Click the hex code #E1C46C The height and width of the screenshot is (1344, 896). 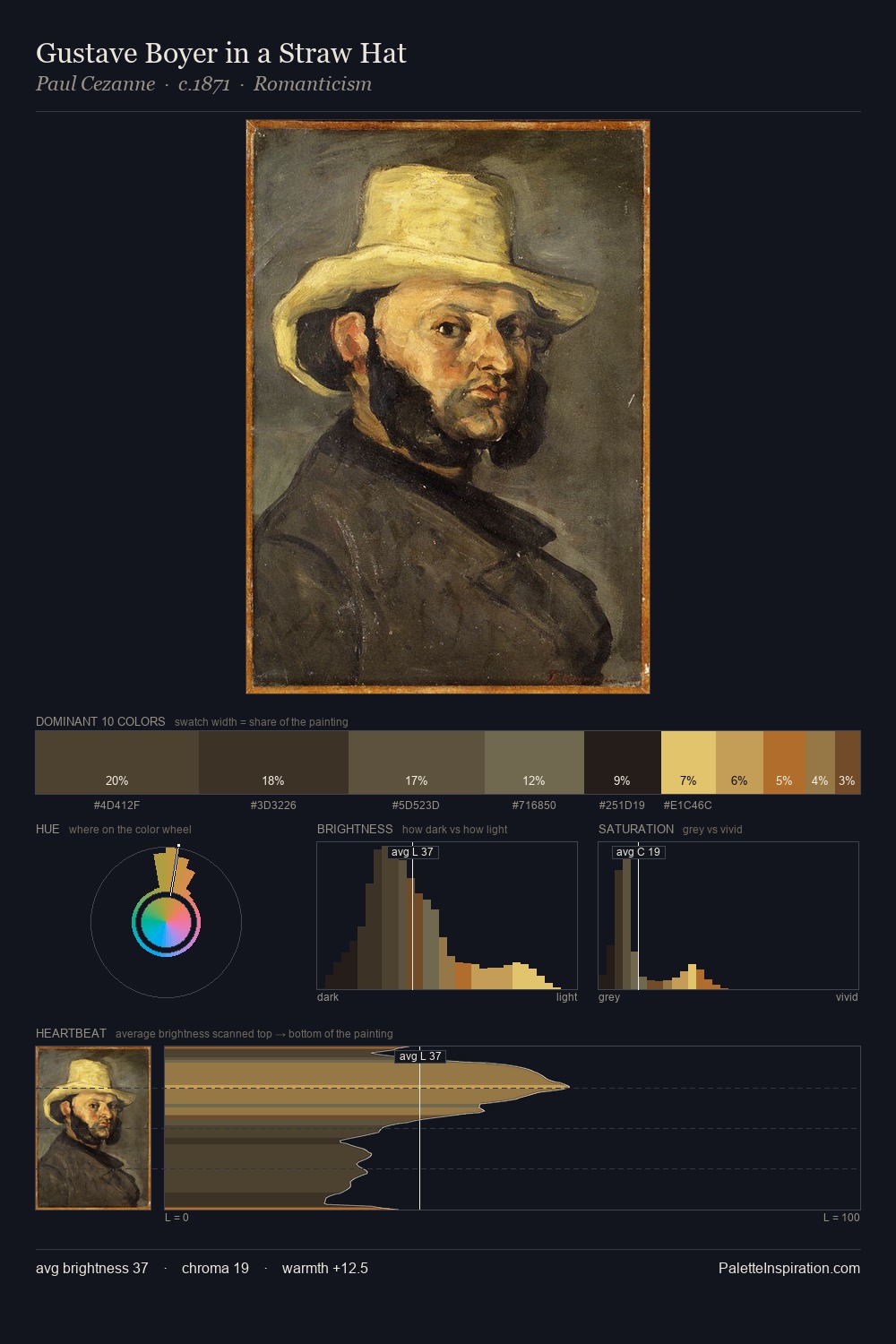tap(687, 806)
